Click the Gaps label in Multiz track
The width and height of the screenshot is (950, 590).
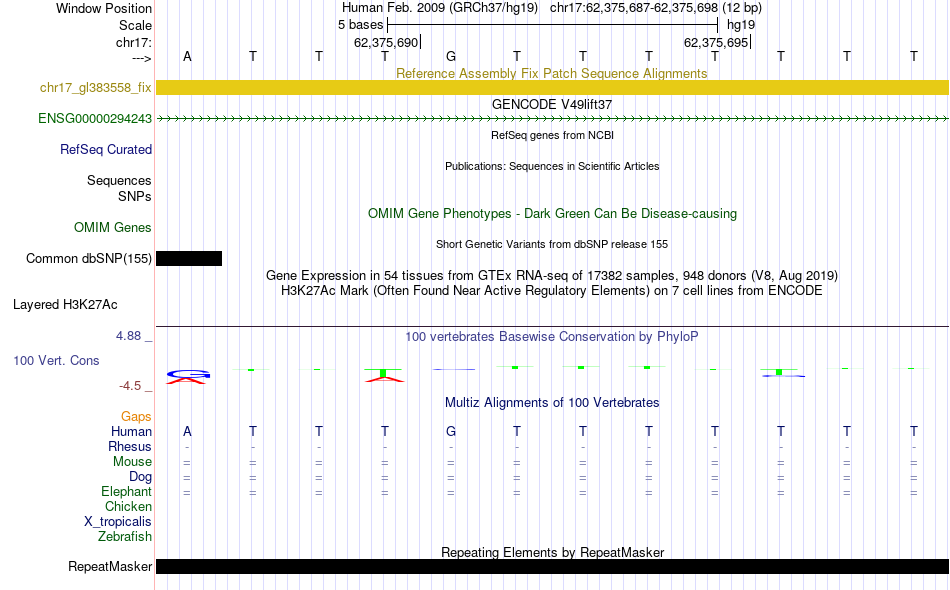136,417
